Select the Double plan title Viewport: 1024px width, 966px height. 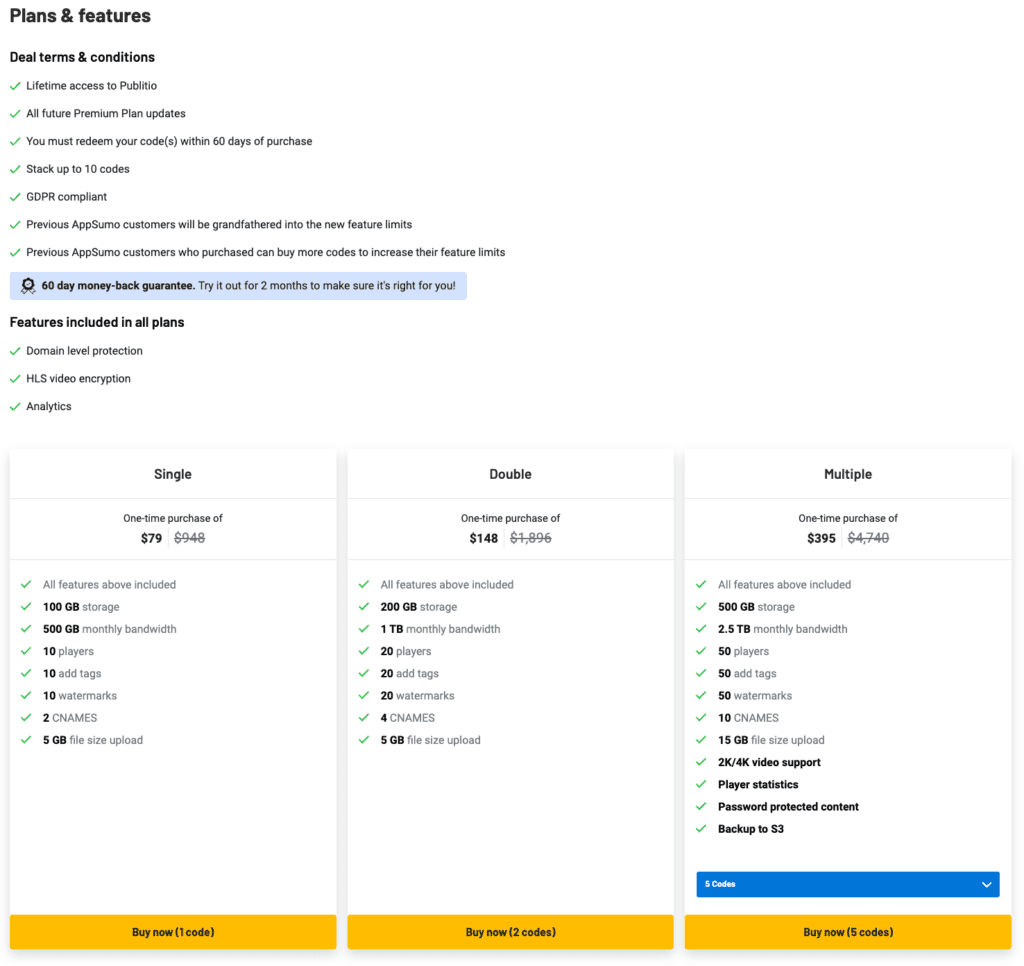click(x=511, y=474)
